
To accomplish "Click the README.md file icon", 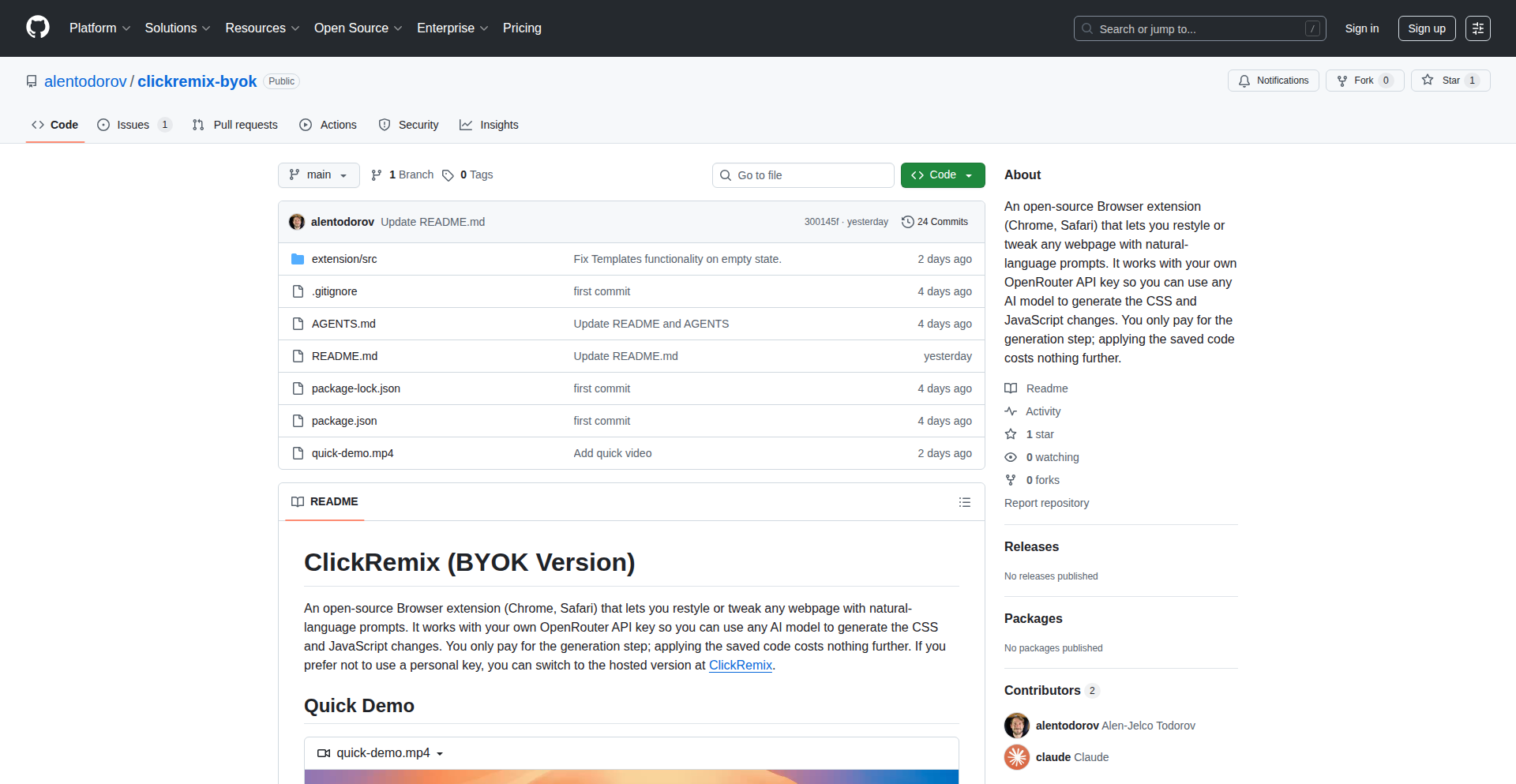I will point(298,356).
